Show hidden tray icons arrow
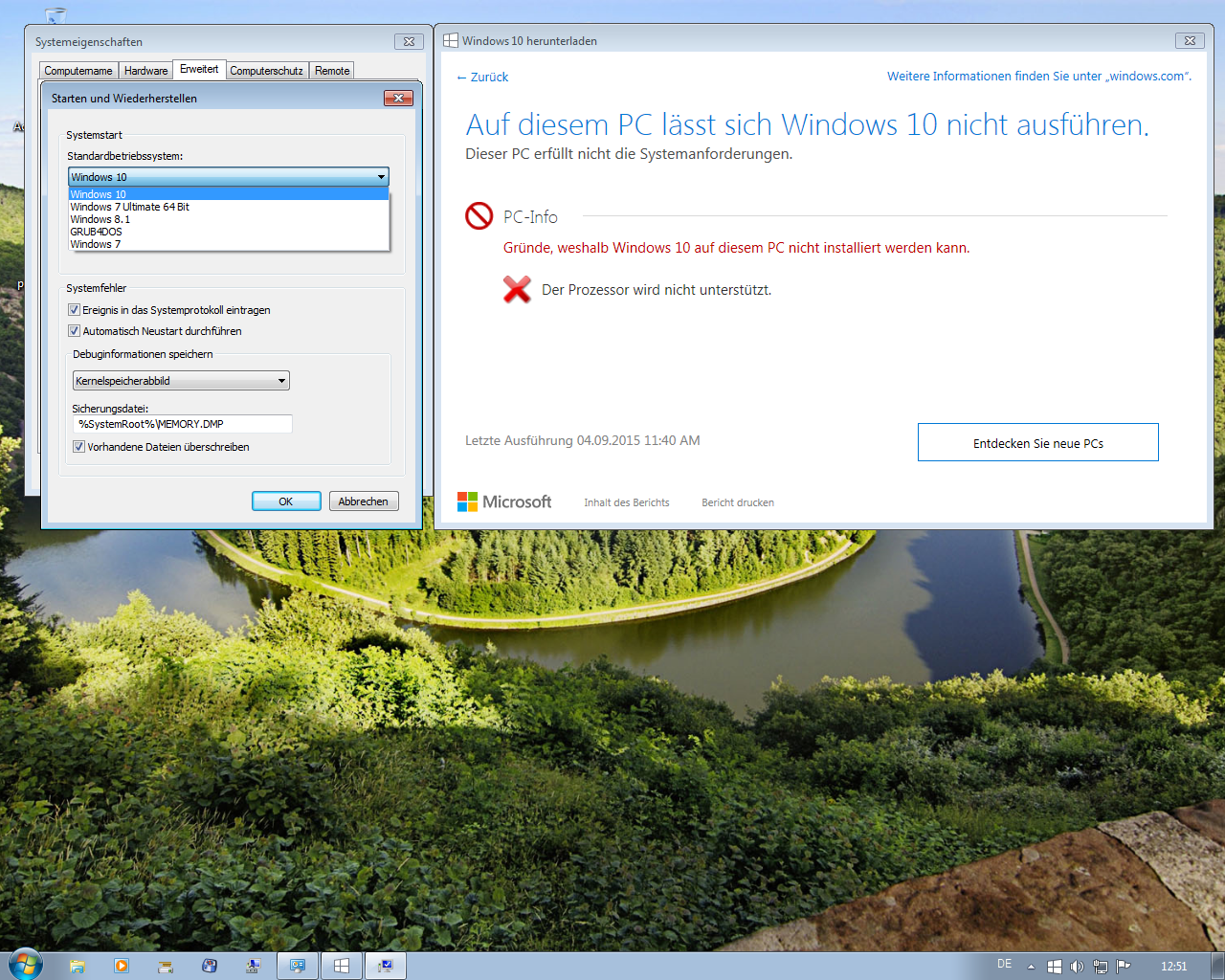 pyautogui.click(x=1031, y=967)
